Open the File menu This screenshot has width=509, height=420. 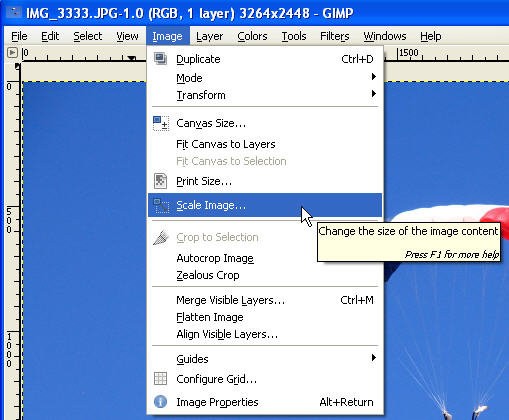(19, 36)
